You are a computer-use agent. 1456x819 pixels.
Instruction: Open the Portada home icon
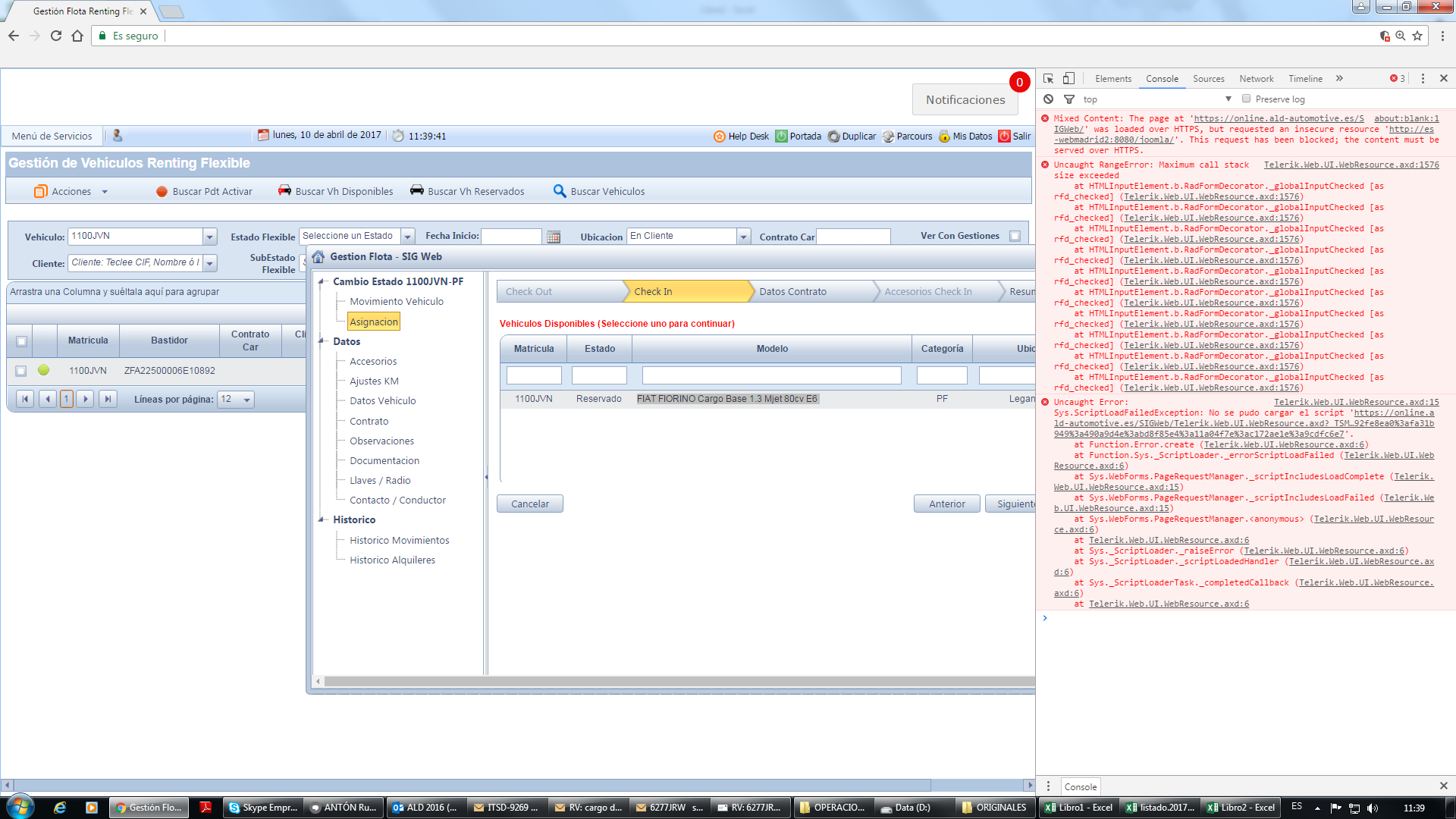tap(781, 136)
